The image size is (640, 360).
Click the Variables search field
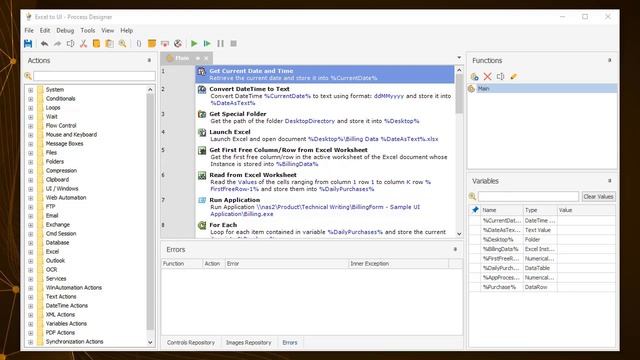(528, 197)
